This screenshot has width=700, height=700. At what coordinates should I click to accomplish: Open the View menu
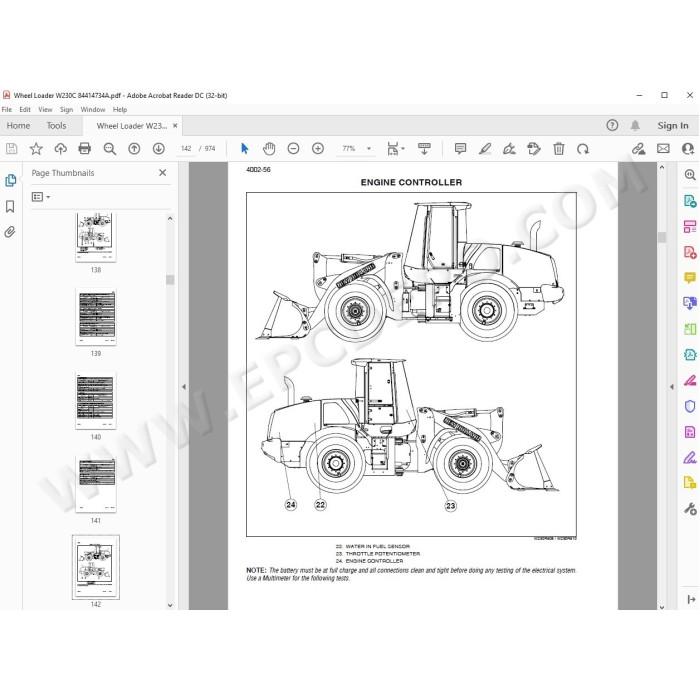tap(45, 109)
